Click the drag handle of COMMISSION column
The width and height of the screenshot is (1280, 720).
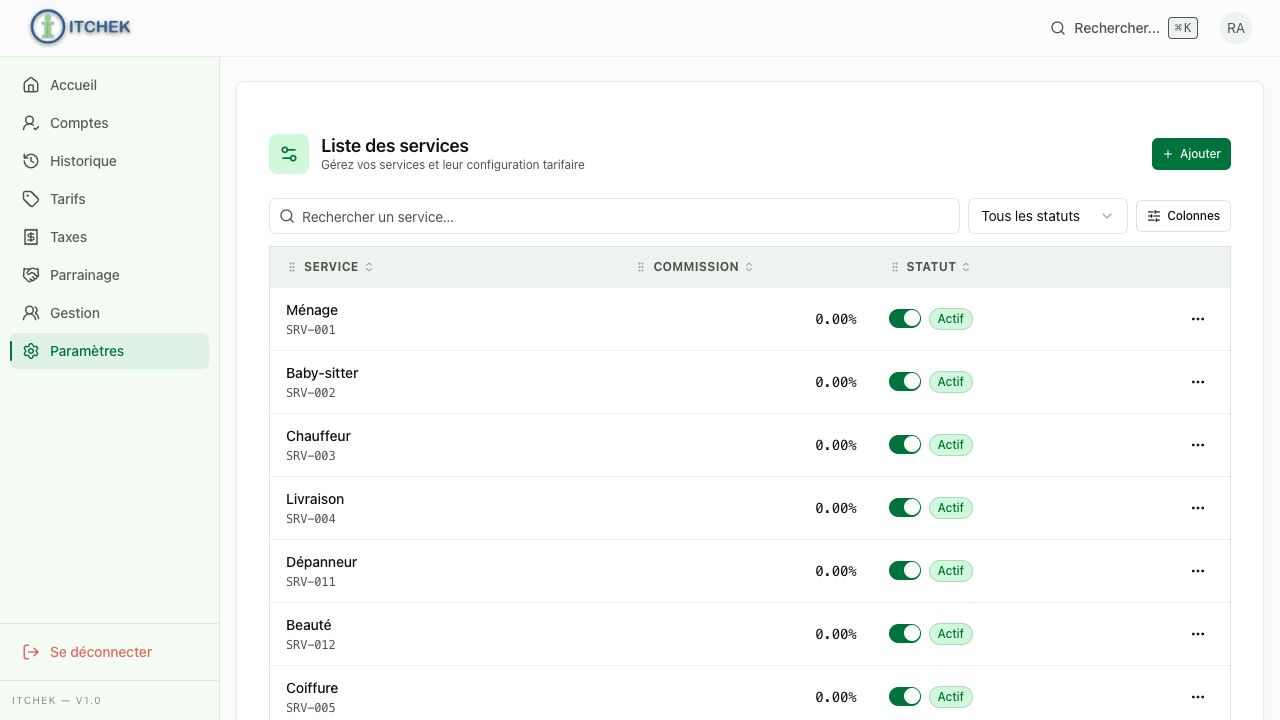[x=641, y=267]
